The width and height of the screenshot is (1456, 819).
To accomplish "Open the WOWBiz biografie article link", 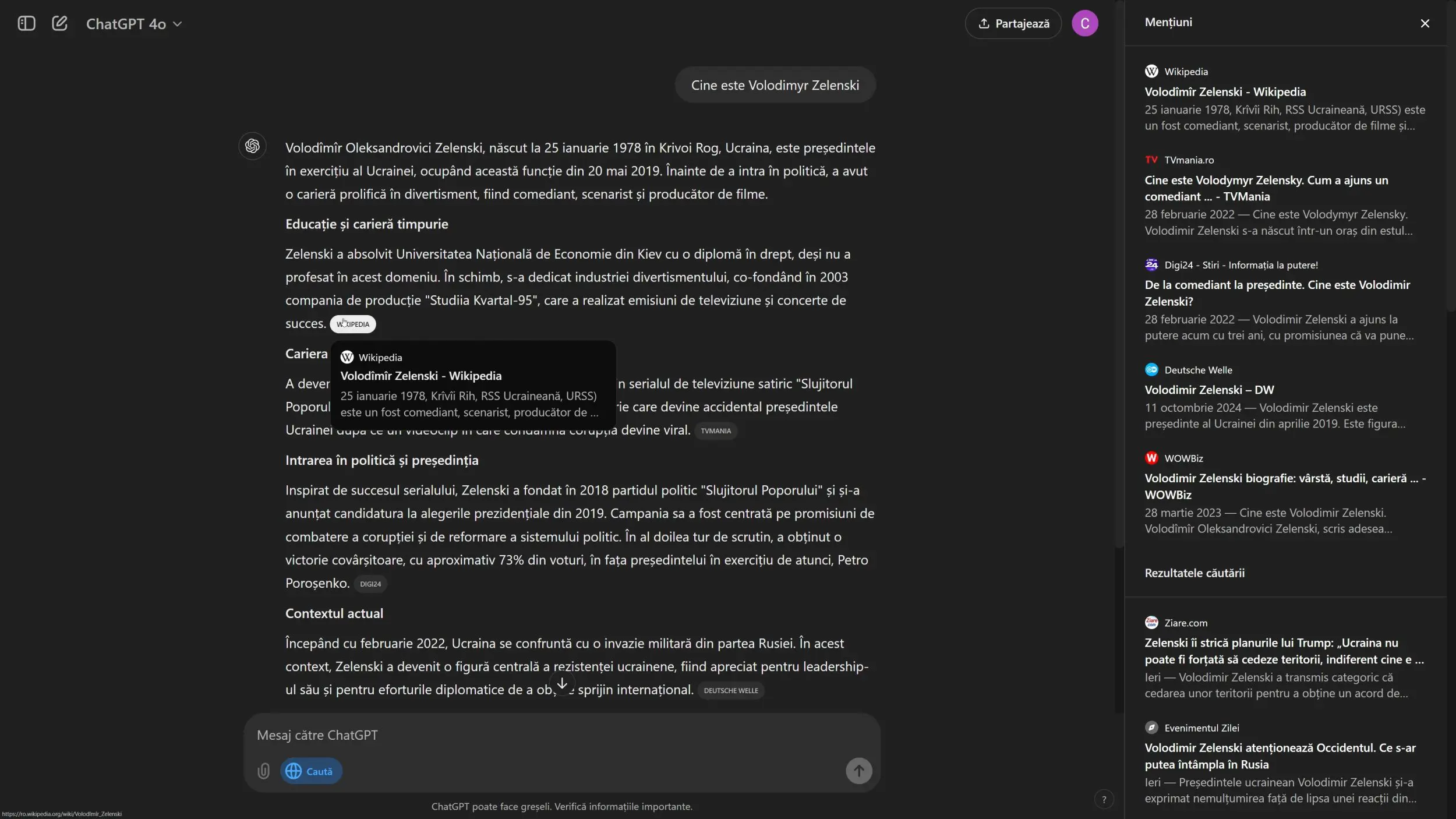I will tap(1285, 486).
